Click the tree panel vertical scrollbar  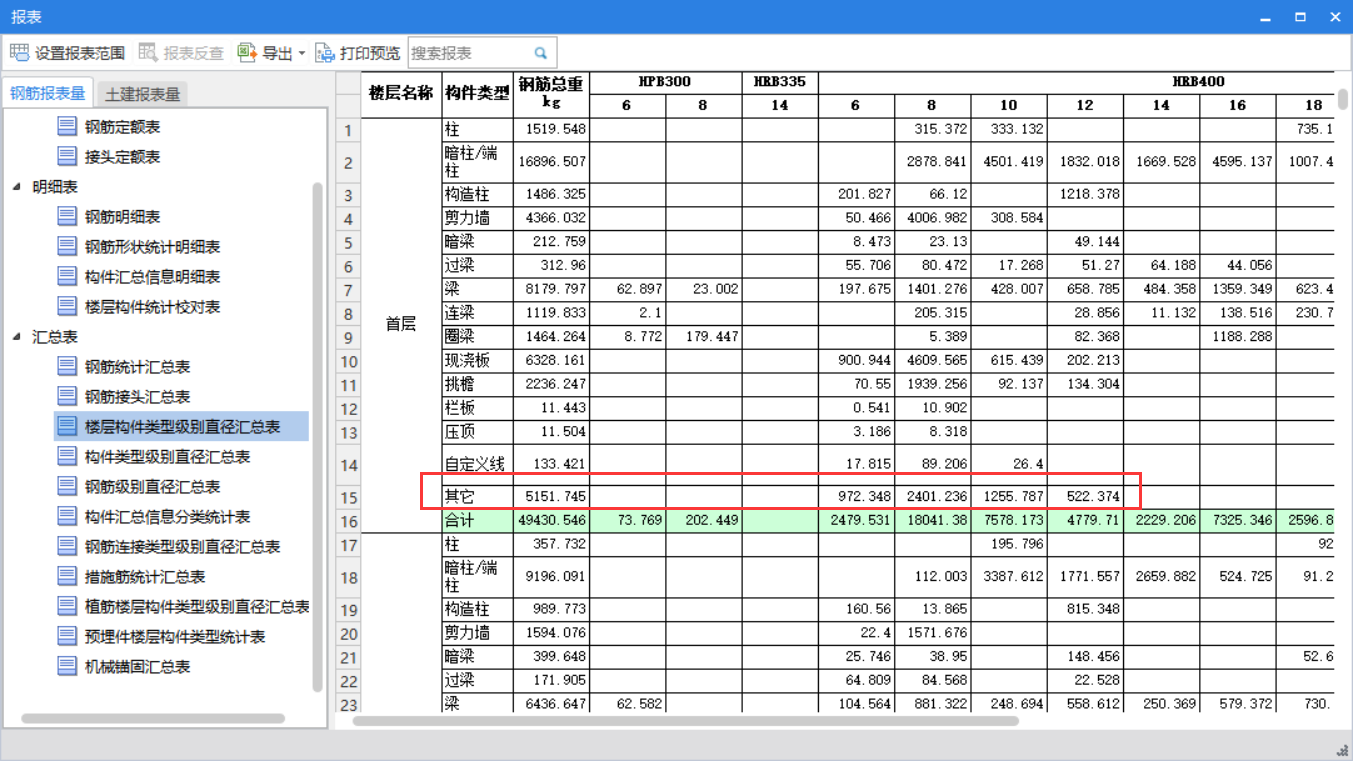(318, 437)
